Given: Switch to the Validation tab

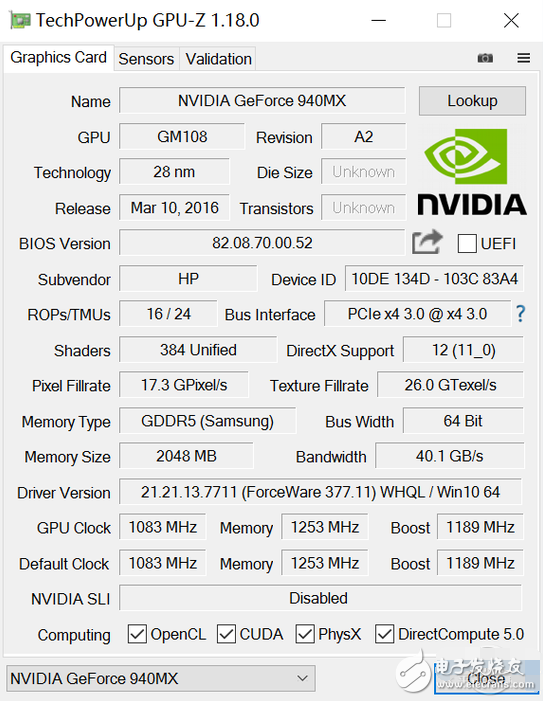Looking at the screenshot, I should pos(219,59).
